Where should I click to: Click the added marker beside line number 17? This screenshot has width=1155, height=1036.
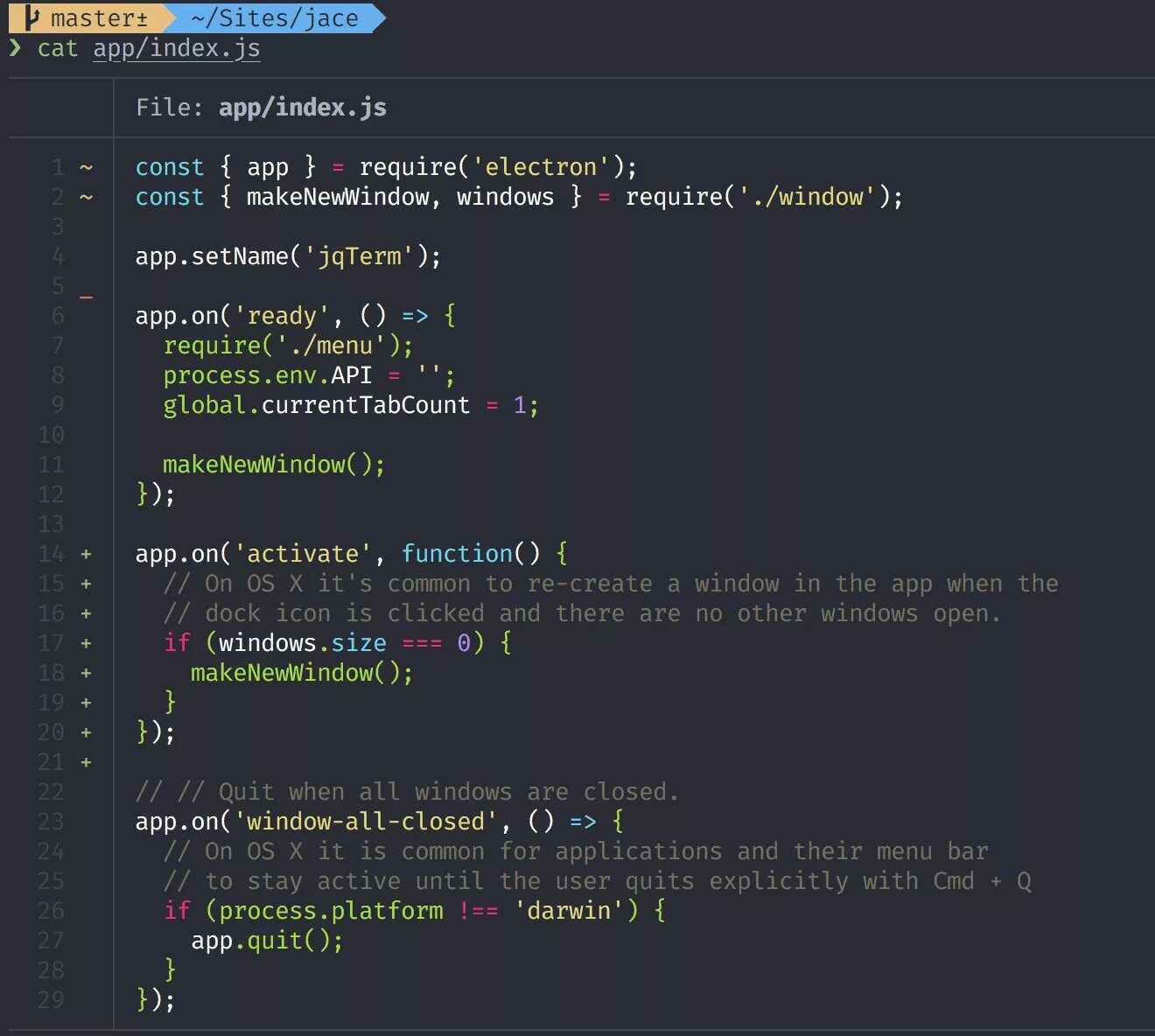point(86,643)
